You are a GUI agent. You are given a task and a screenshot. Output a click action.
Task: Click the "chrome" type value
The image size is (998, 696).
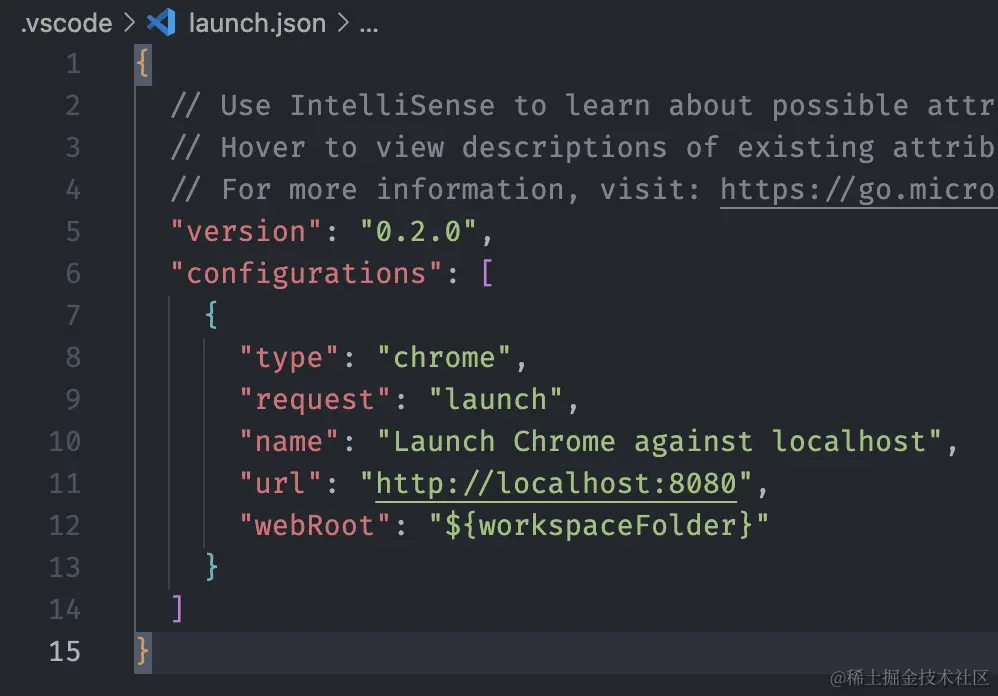444,358
